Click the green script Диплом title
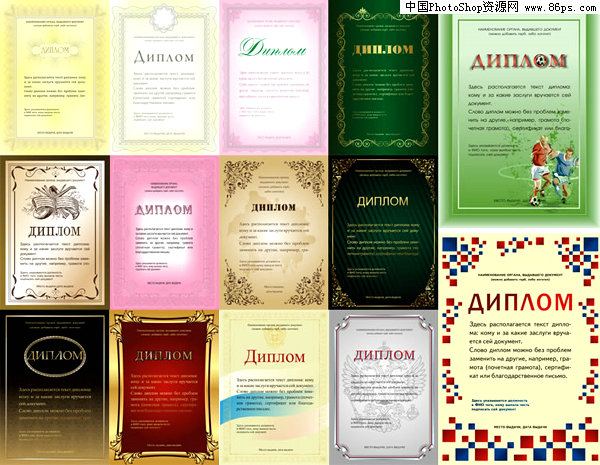The height and width of the screenshot is (465, 600). pos(273,49)
